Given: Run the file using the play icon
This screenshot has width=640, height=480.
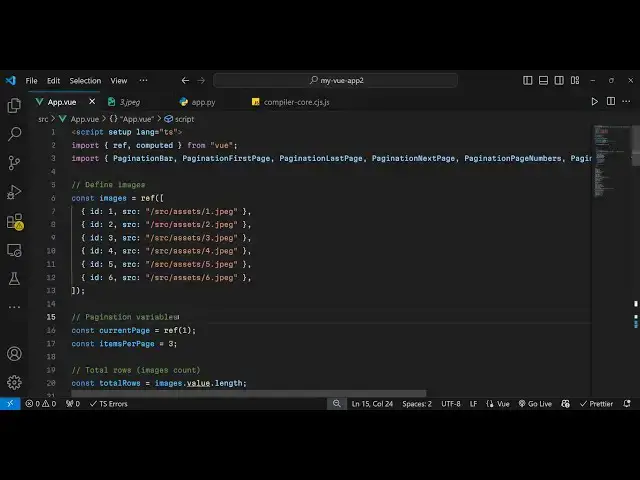Looking at the screenshot, I should click(594, 102).
